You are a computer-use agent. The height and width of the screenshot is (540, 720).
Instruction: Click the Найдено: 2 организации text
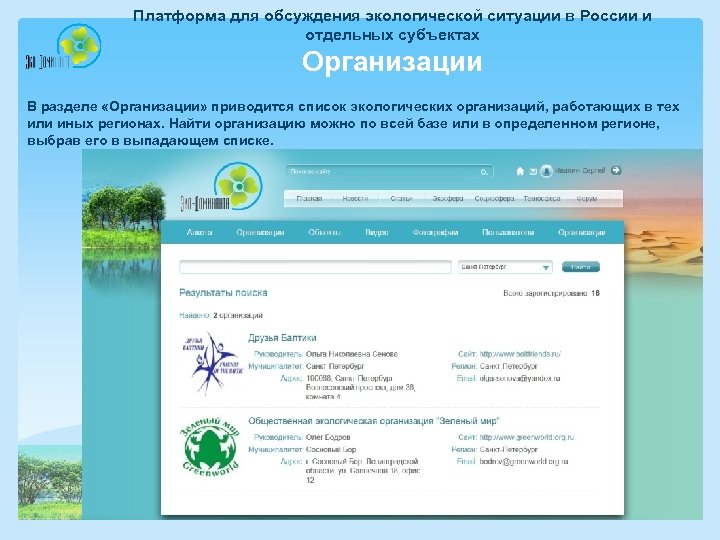click(221, 315)
